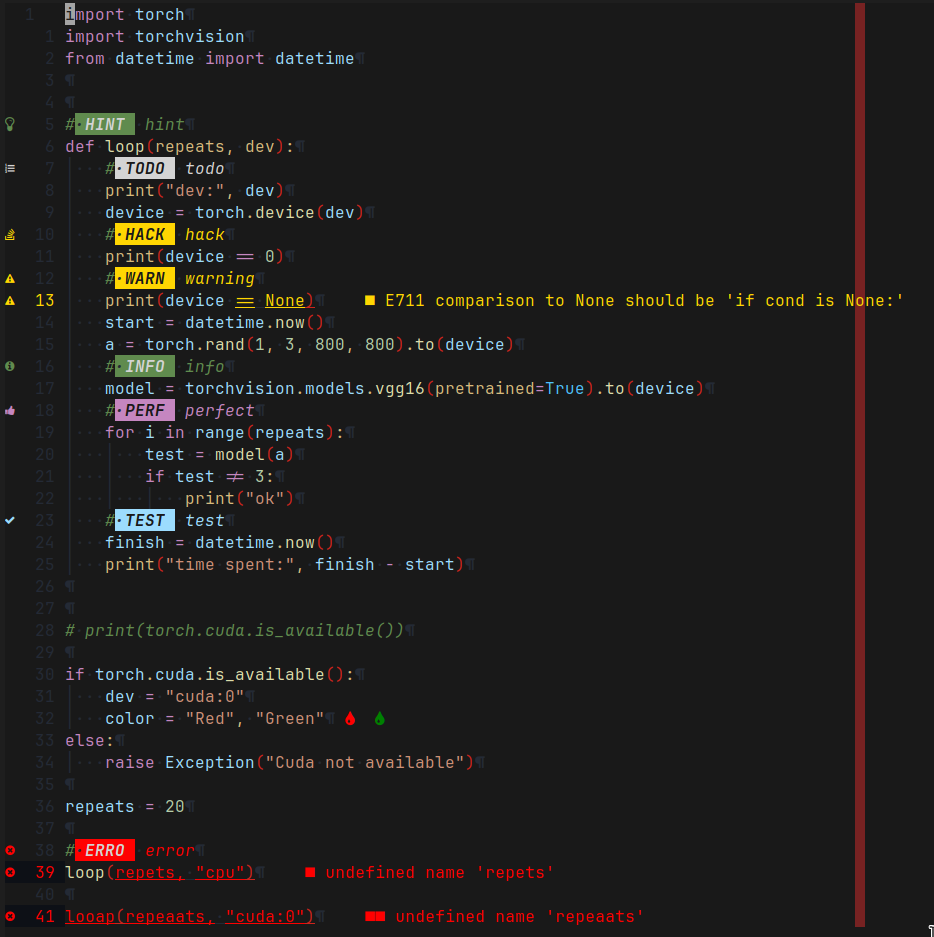Click the warning triangle on line 13
Viewport: 934px width, 937px height.
[9, 300]
